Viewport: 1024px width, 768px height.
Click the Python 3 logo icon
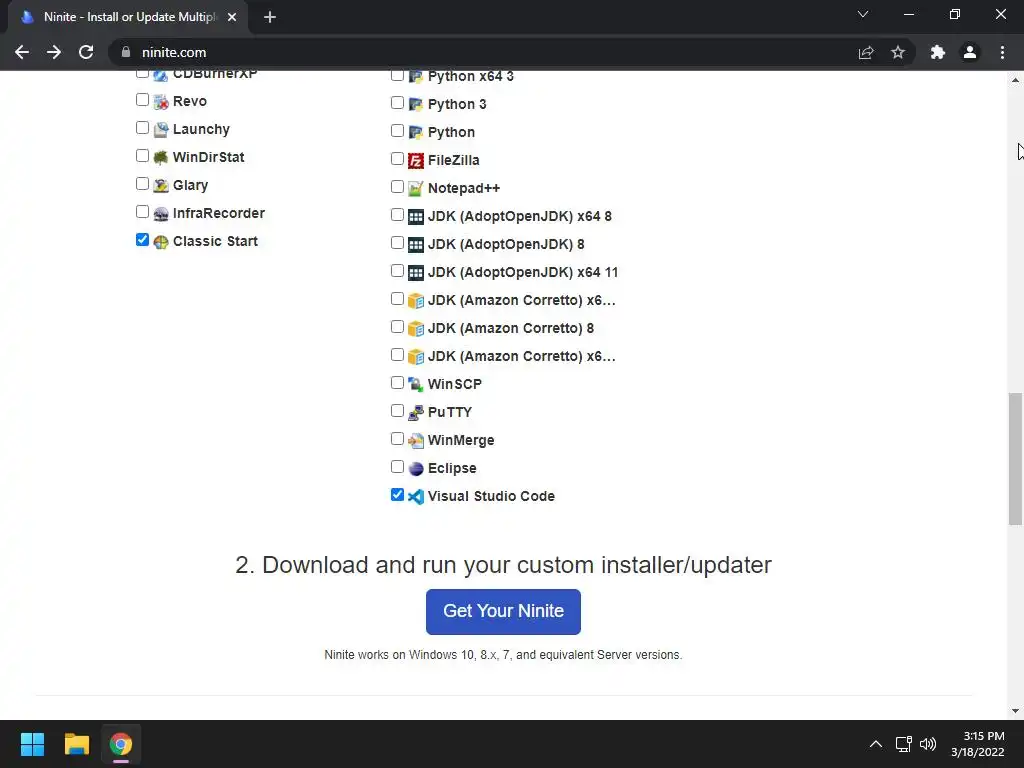click(415, 104)
